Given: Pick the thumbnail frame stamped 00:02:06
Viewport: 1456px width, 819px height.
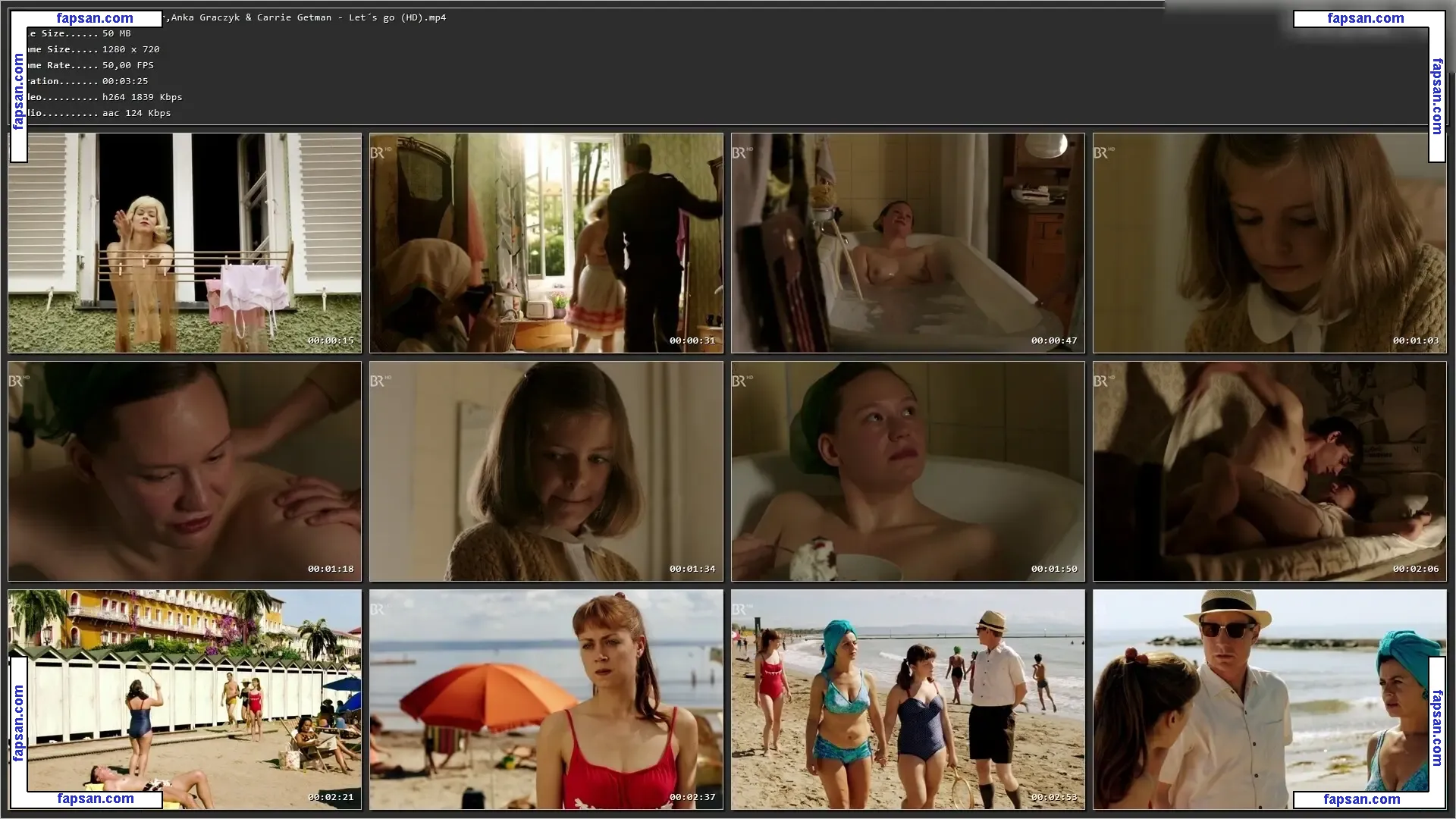Looking at the screenshot, I should click(x=1269, y=471).
